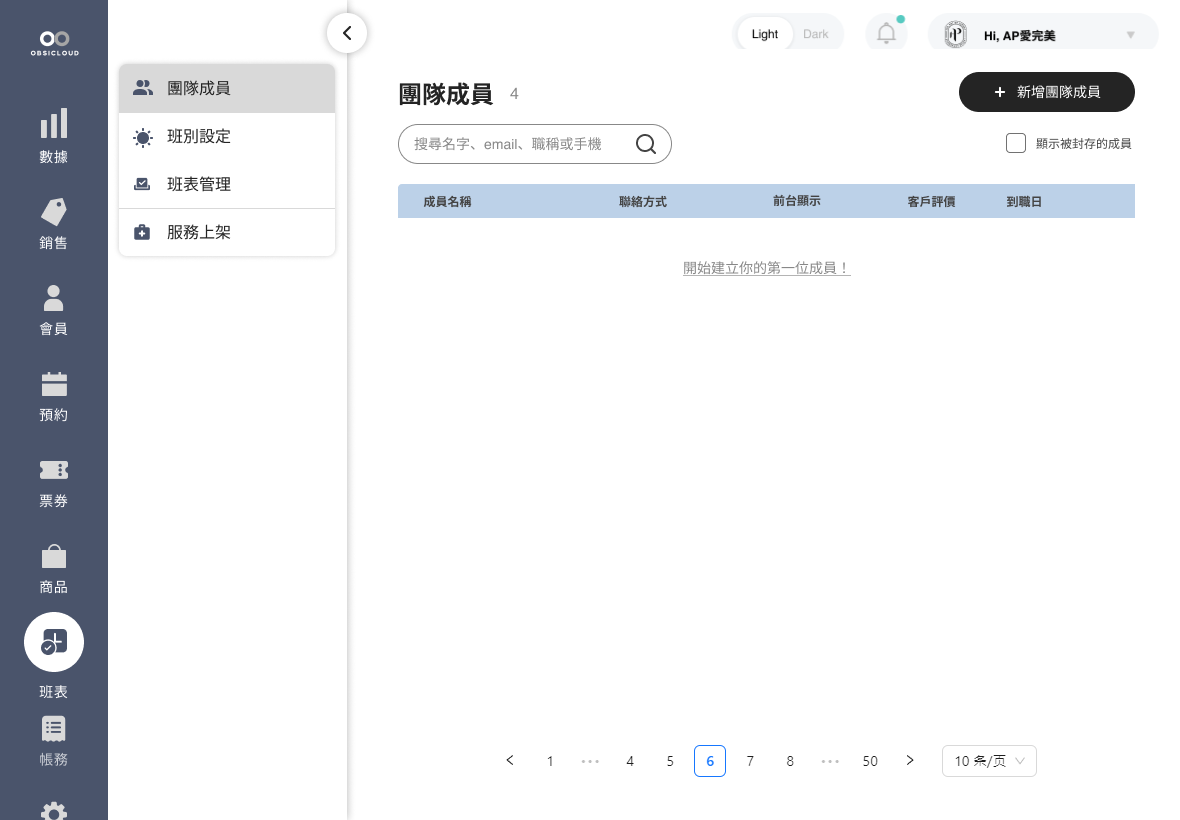Image resolution: width=1180 pixels, height=820 pixels.
Task: Open the 預約 calendar icon
Action: click(x=54, y=384)
